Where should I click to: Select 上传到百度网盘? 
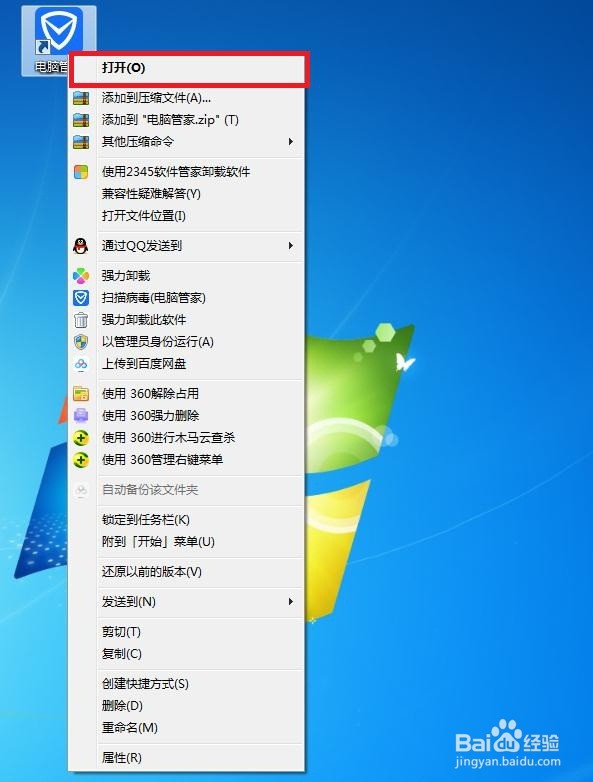click(187, 364)
